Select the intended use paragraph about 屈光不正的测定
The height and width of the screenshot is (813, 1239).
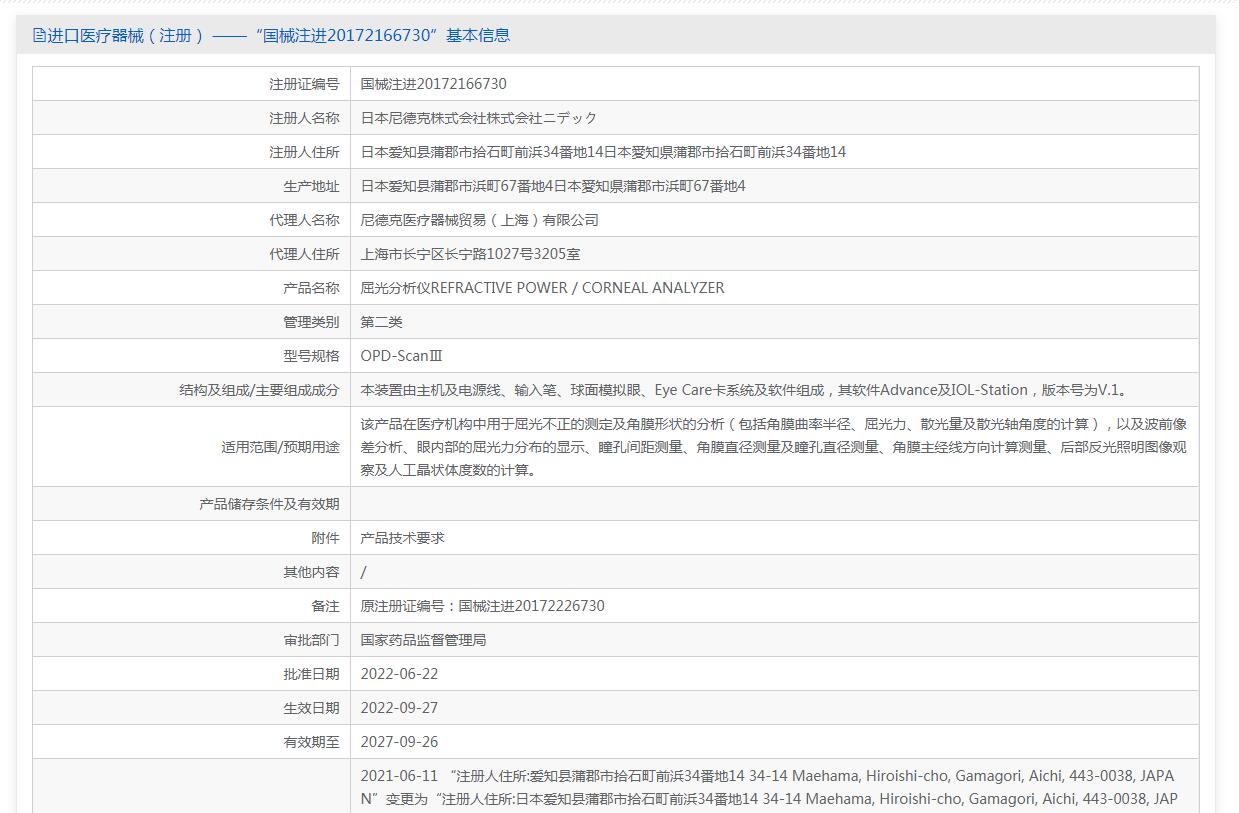[x=774, y=447]
